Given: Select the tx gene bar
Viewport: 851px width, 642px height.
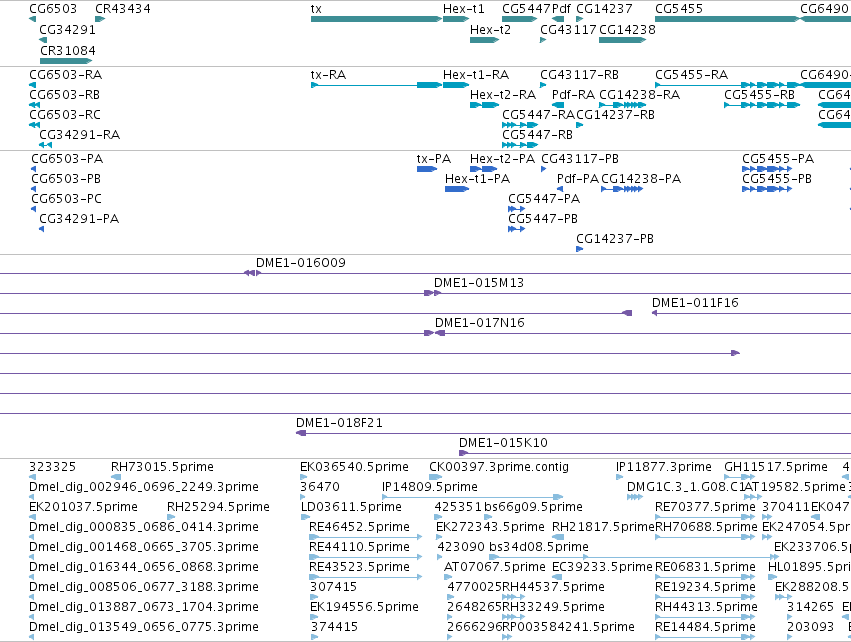Looking at the screenshot, I should pos(376,19).
